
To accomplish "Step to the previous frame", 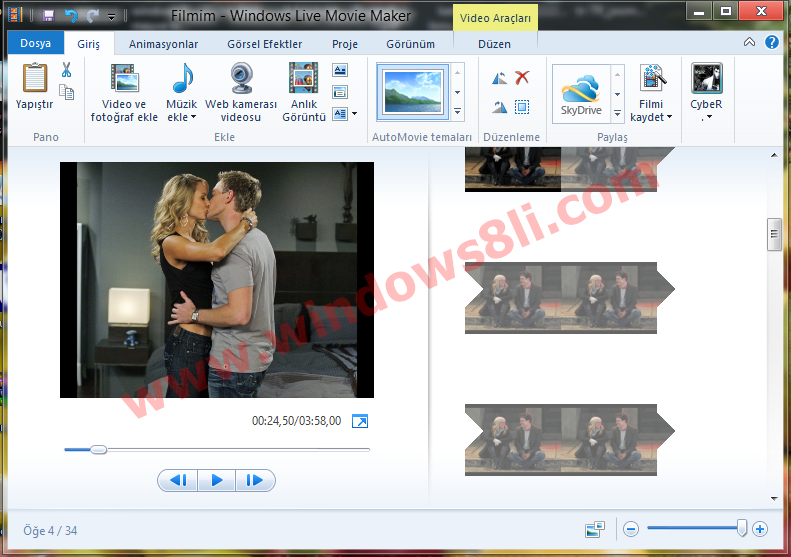I will (178, 480).
